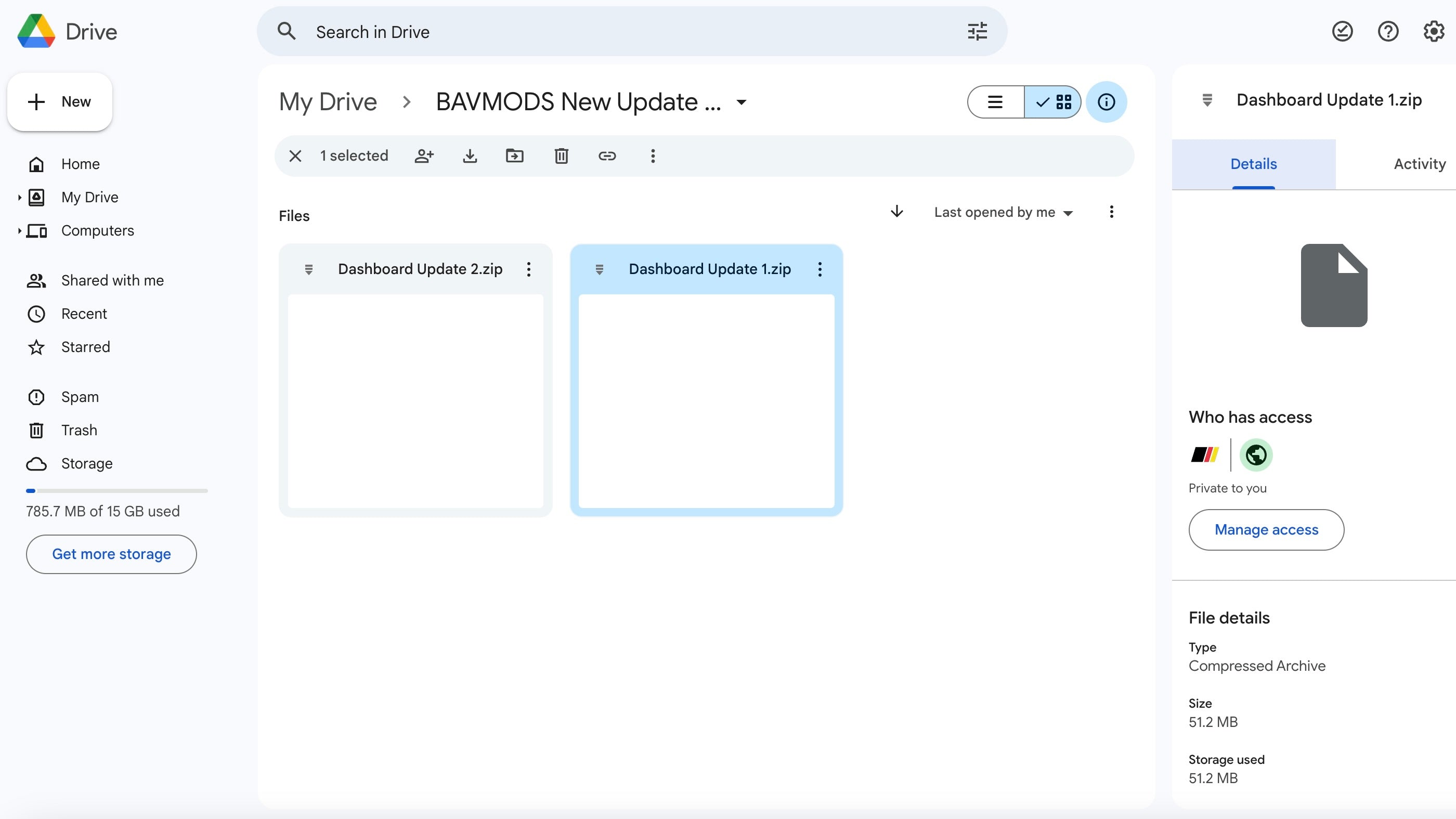Copy link for the selected file

[606, 156]
